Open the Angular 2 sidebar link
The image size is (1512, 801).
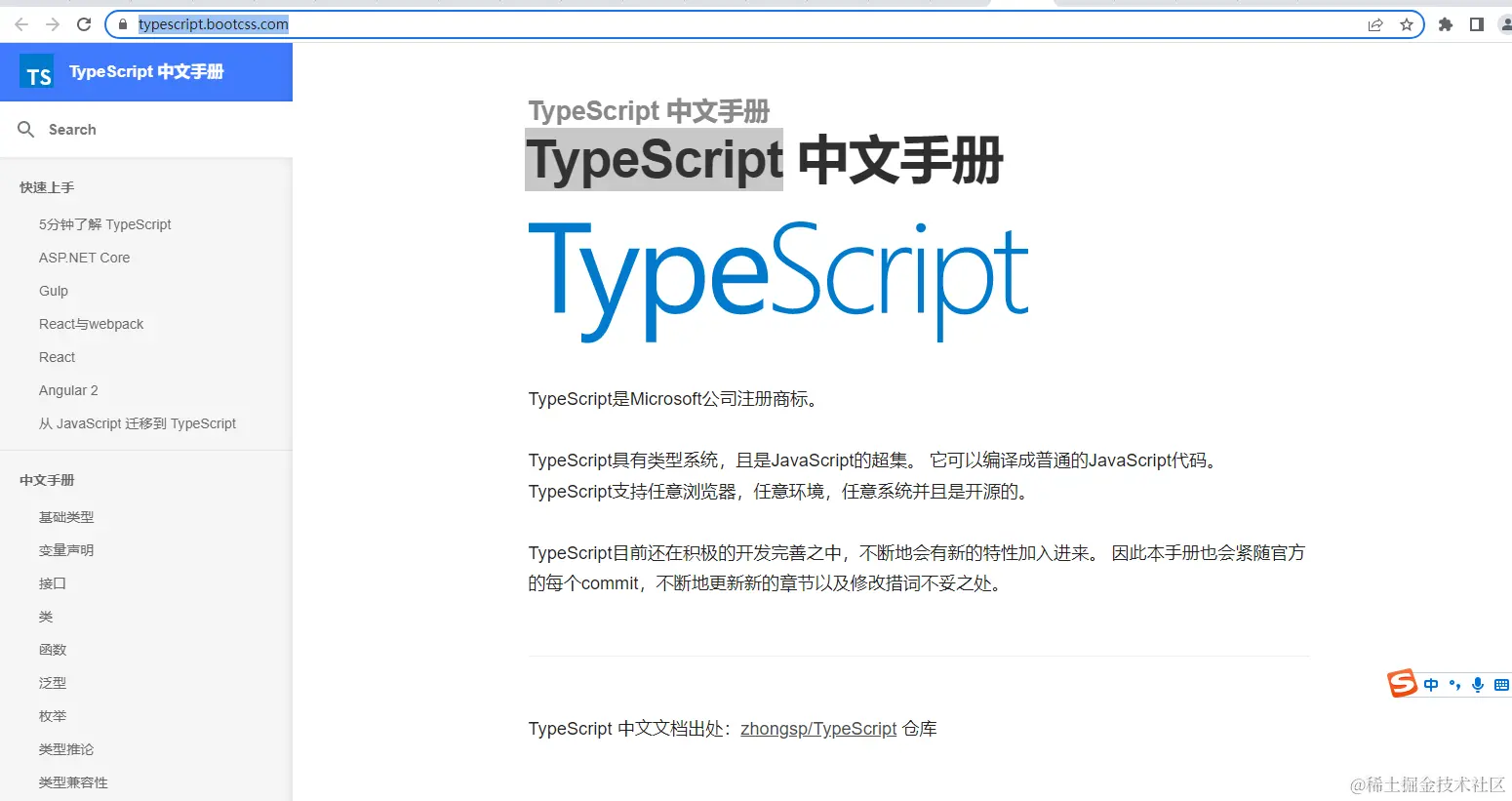click(68, 390)
